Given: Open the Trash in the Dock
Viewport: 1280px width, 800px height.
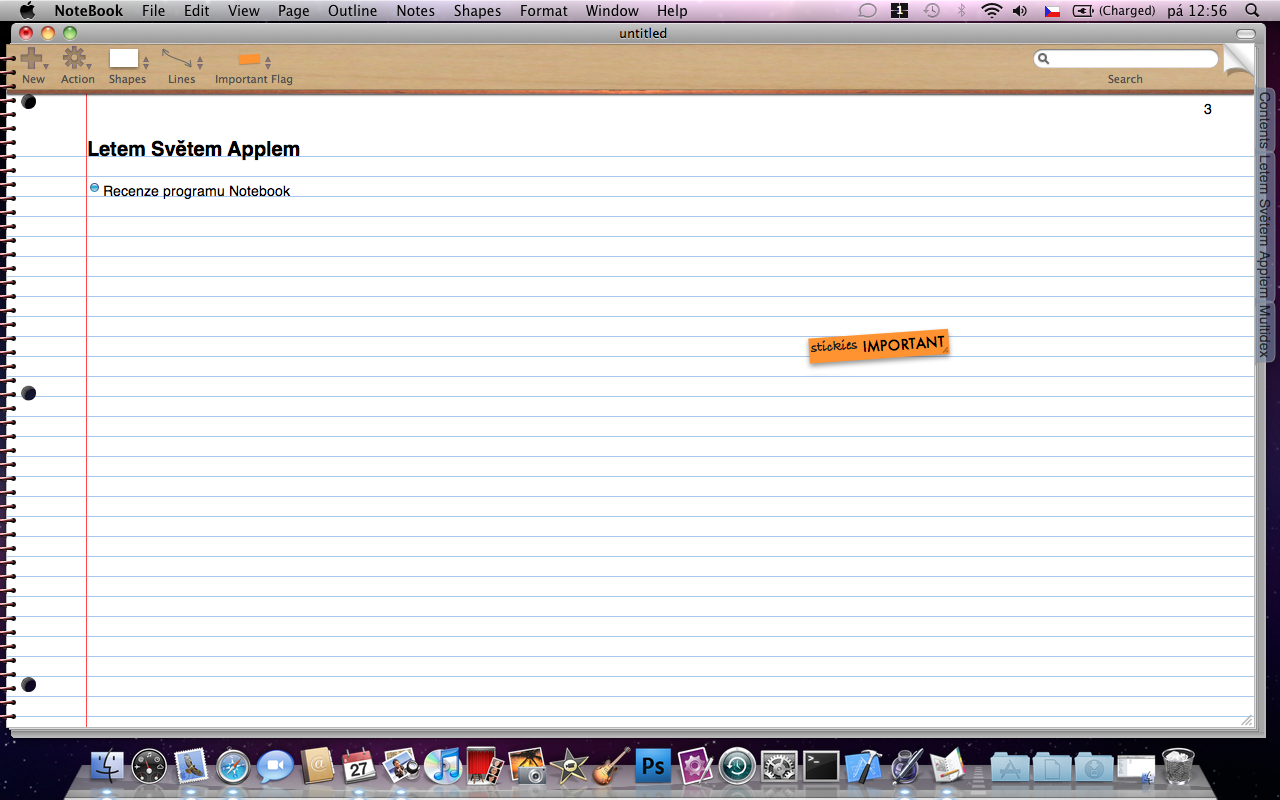Looking at the screenshot, I should click(1179, 767).
